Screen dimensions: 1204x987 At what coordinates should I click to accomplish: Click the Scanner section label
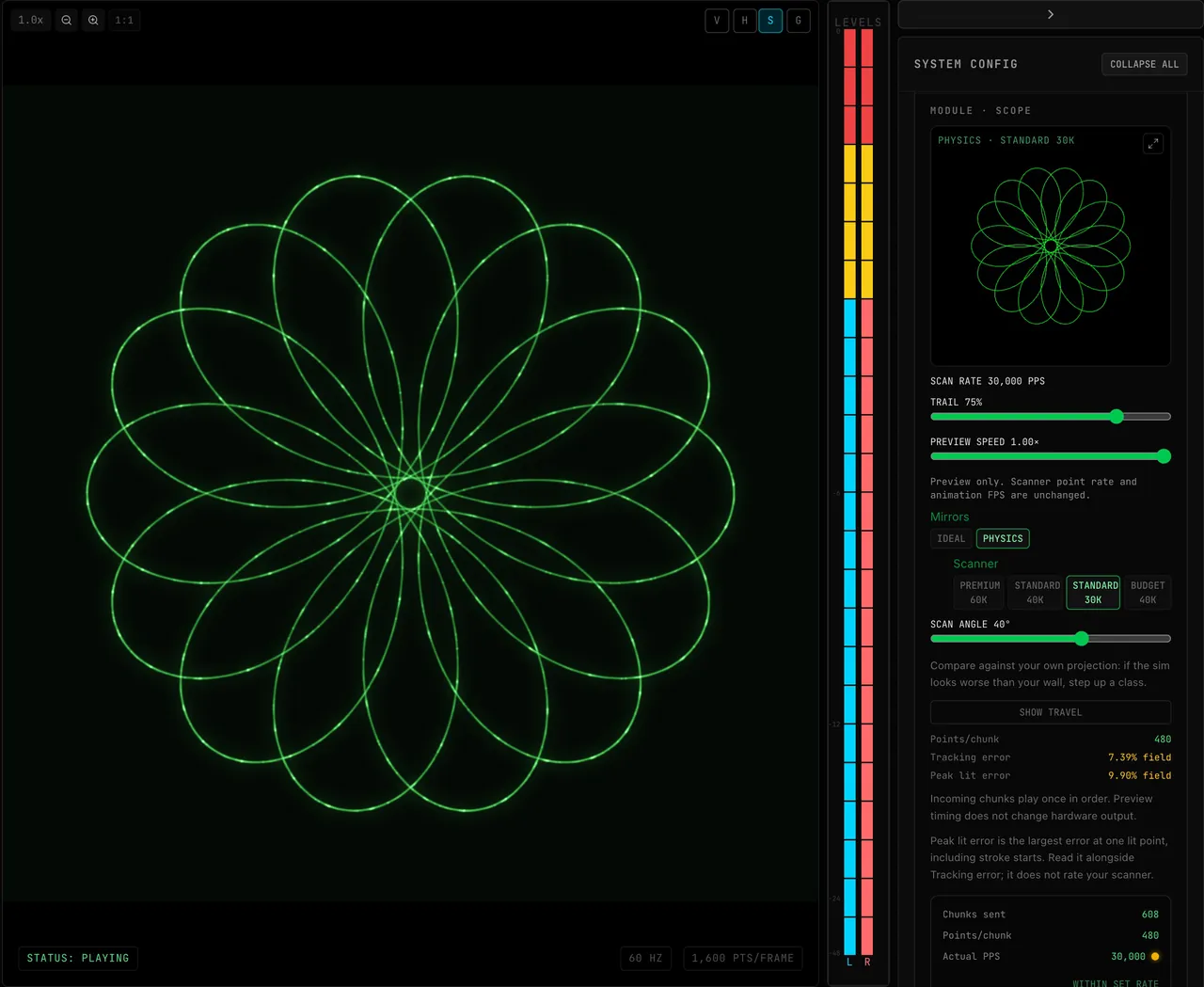(975, 564)
